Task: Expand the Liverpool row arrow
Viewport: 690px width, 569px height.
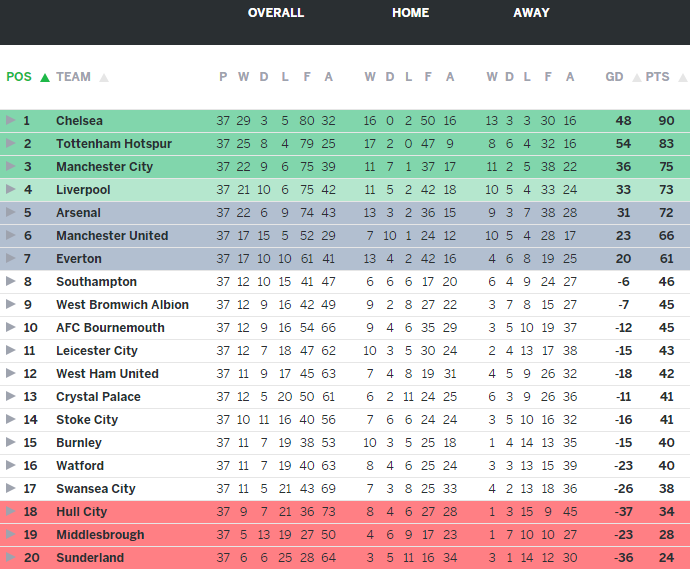Action: pos(10,190)
